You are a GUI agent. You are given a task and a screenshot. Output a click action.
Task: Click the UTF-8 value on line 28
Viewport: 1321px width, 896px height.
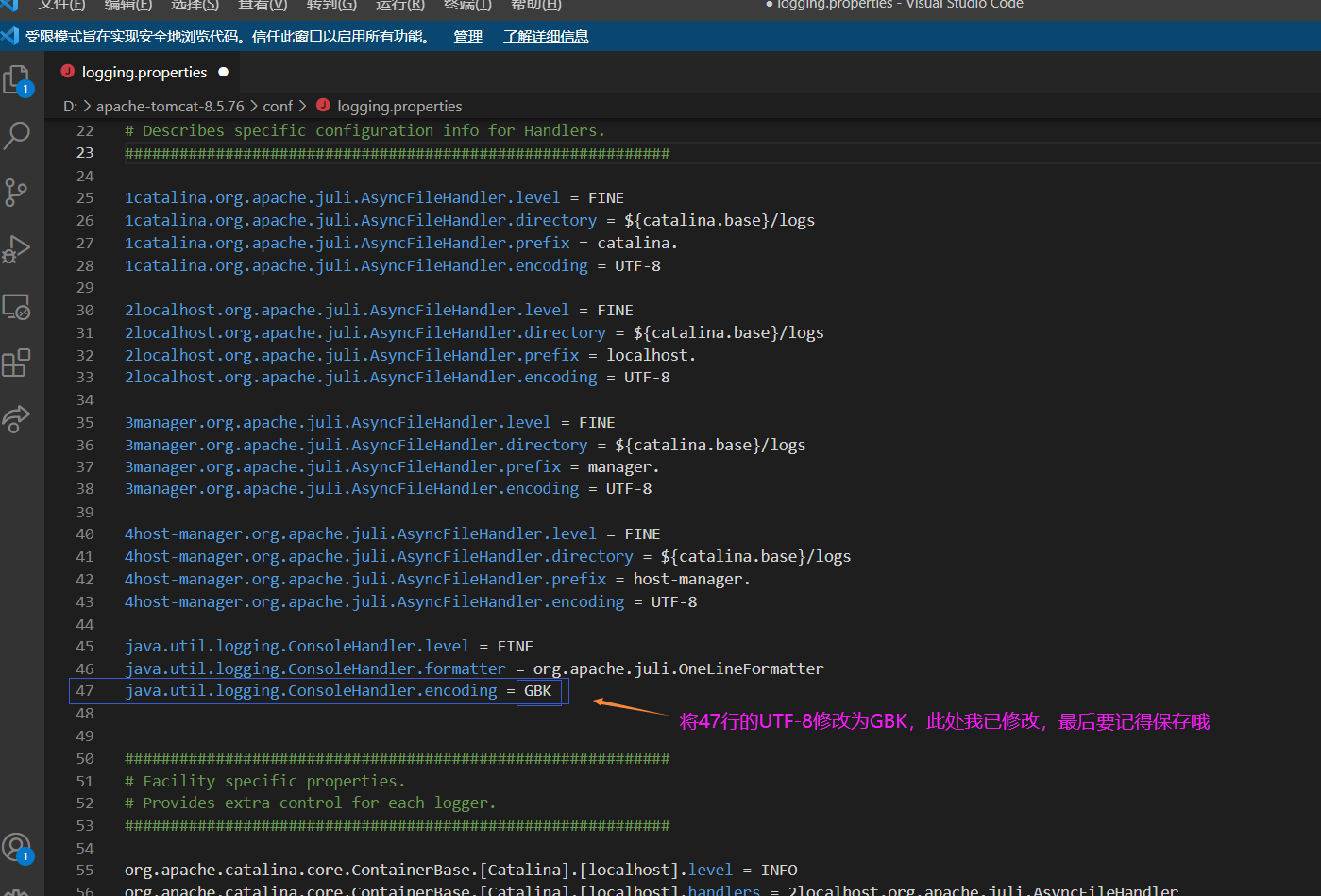[x=637, y=266]
